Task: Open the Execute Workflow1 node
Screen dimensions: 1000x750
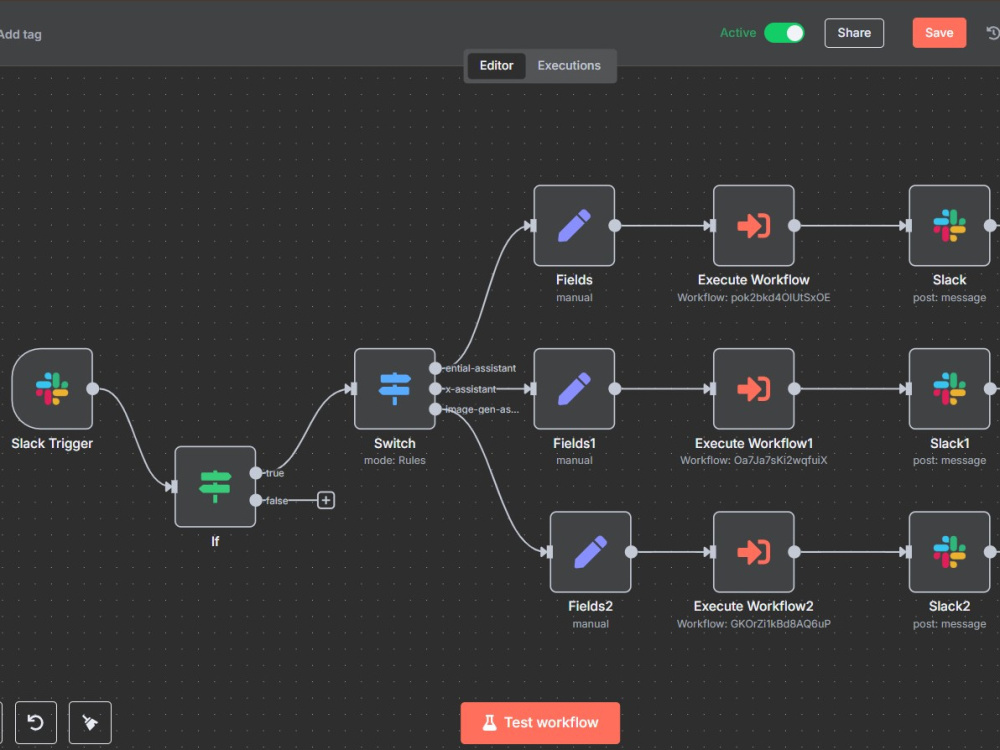Action: point(754,388)
